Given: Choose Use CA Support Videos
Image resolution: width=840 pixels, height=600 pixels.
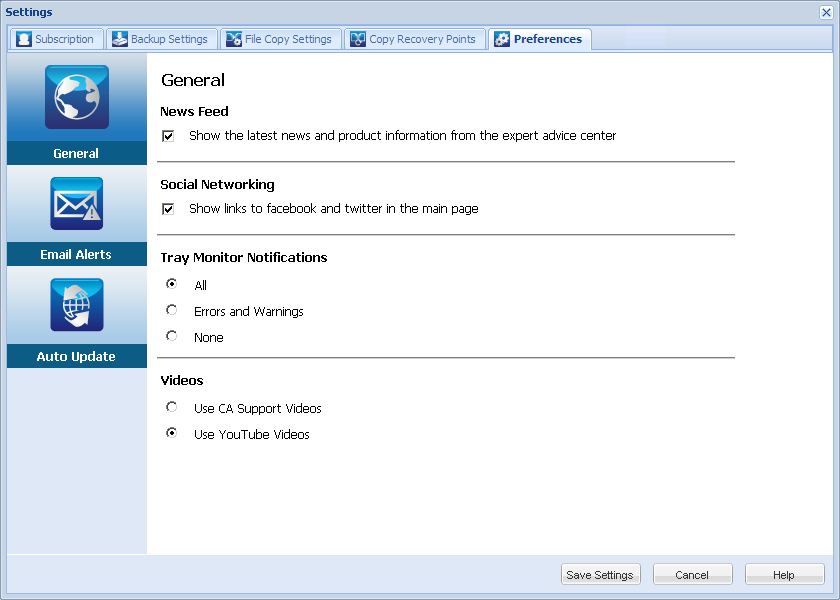Looking at the screenshot, I should pyautogui.click(x=171, y=407).
